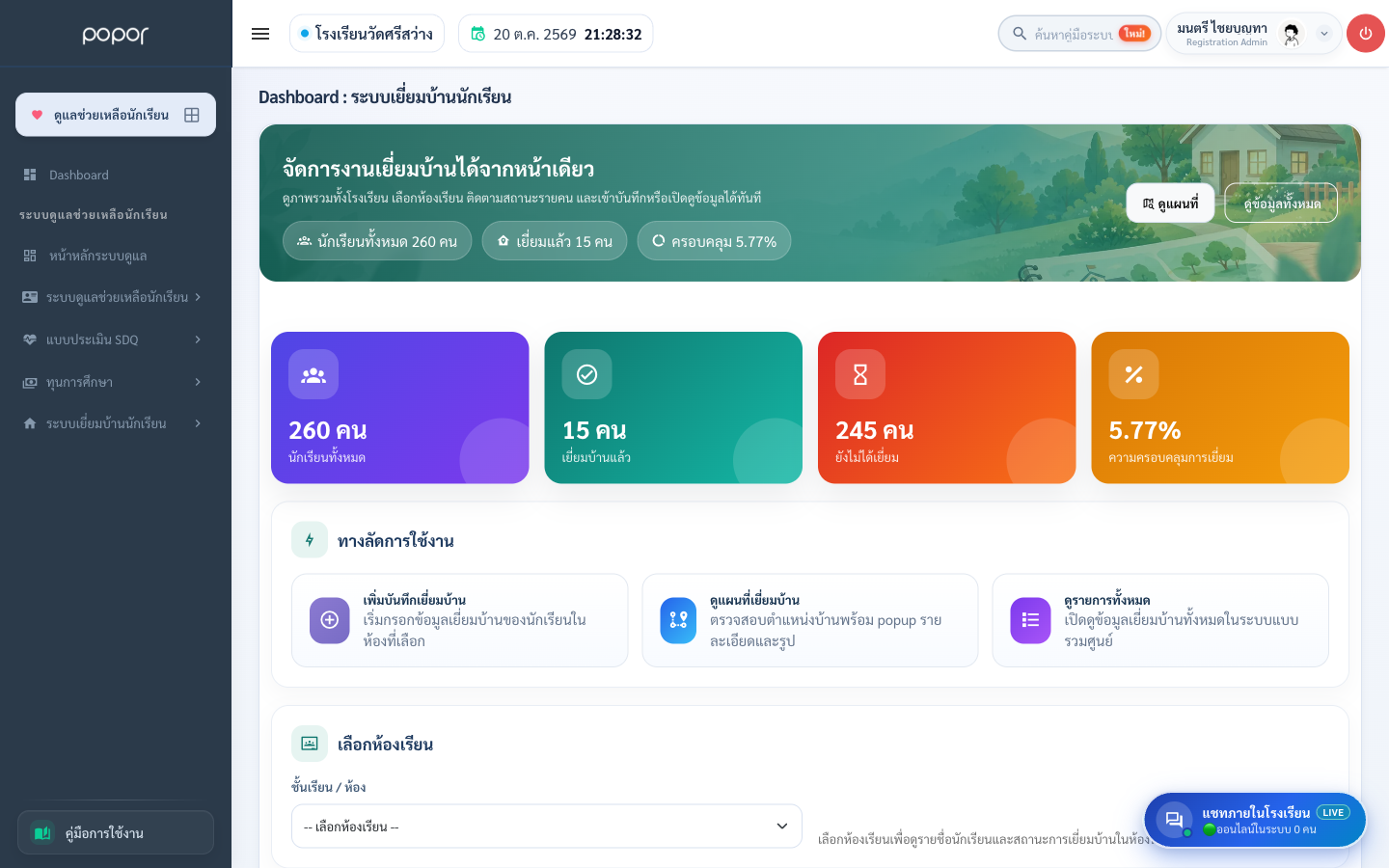The height and width of the screenshot is (868, 1389).
Task: Open the user account dropdown arrow
Action: [x=1324, y=34]
